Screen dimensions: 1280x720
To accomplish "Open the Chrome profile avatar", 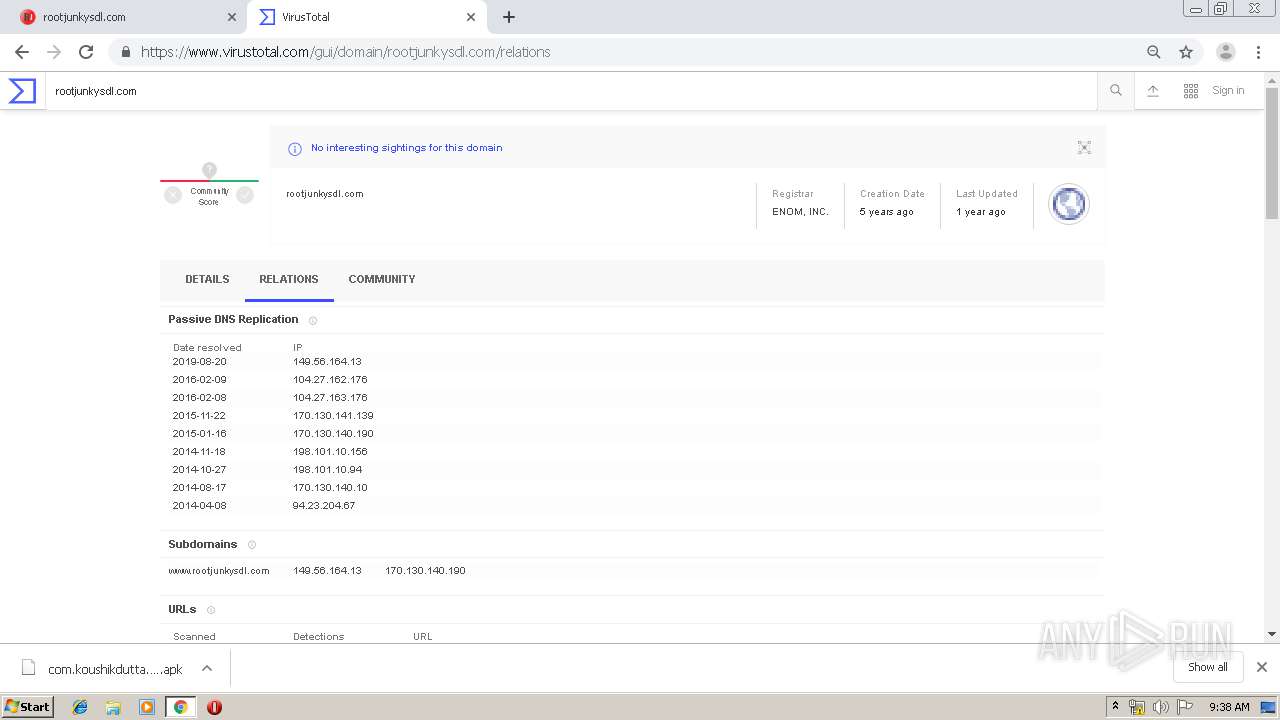I will click(x=1226, y=52).
